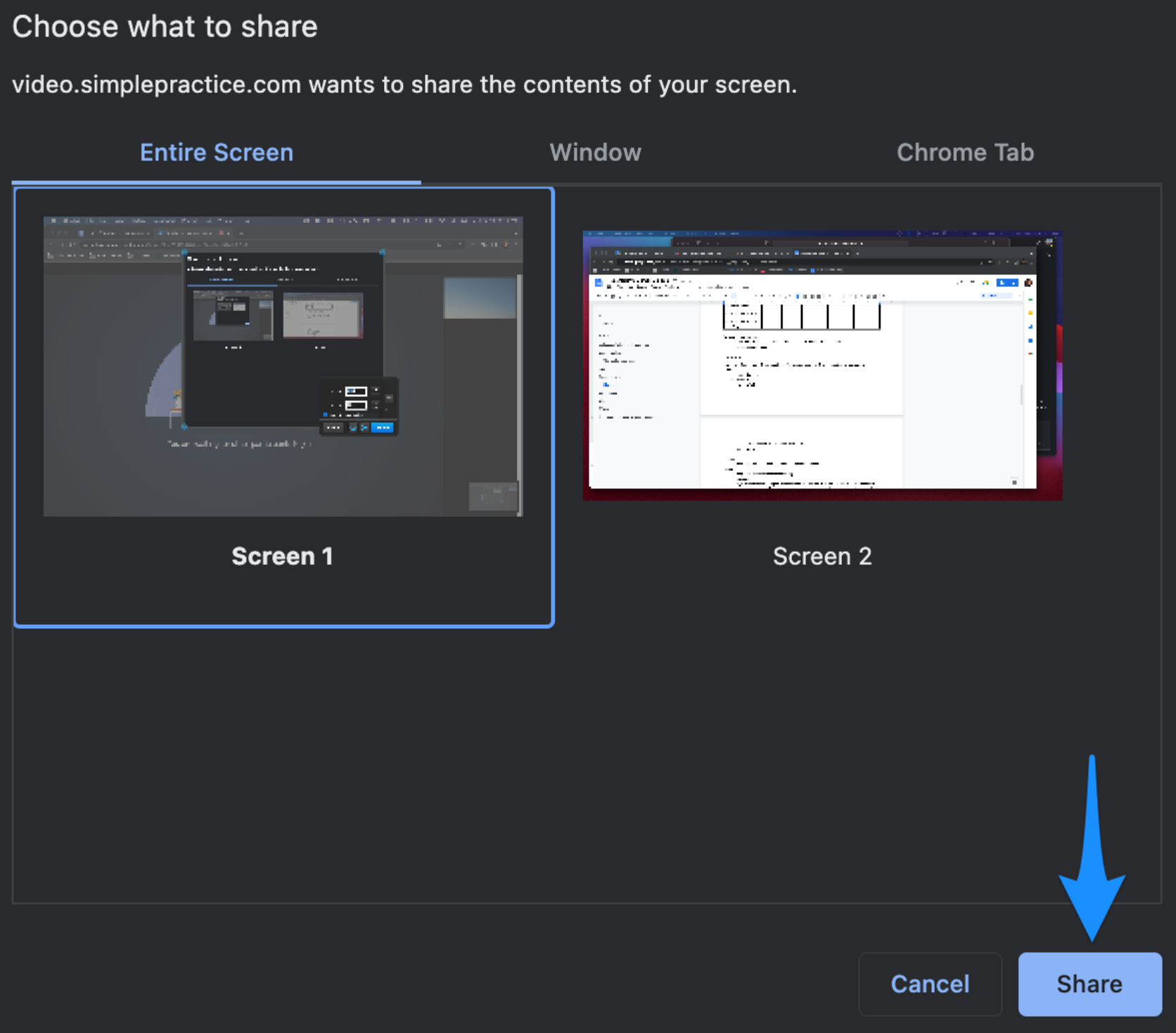Click the blue underline beneath Entire Screen
Screen dimensions: 1176x1033
(x=217, y=182)
